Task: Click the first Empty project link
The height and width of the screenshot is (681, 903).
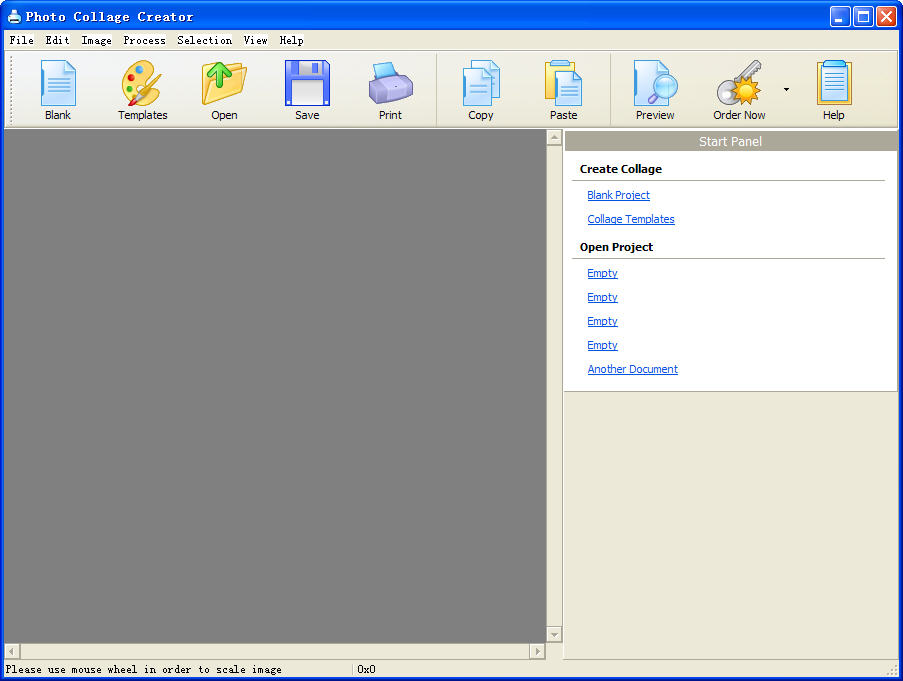Action: [602, 273]
